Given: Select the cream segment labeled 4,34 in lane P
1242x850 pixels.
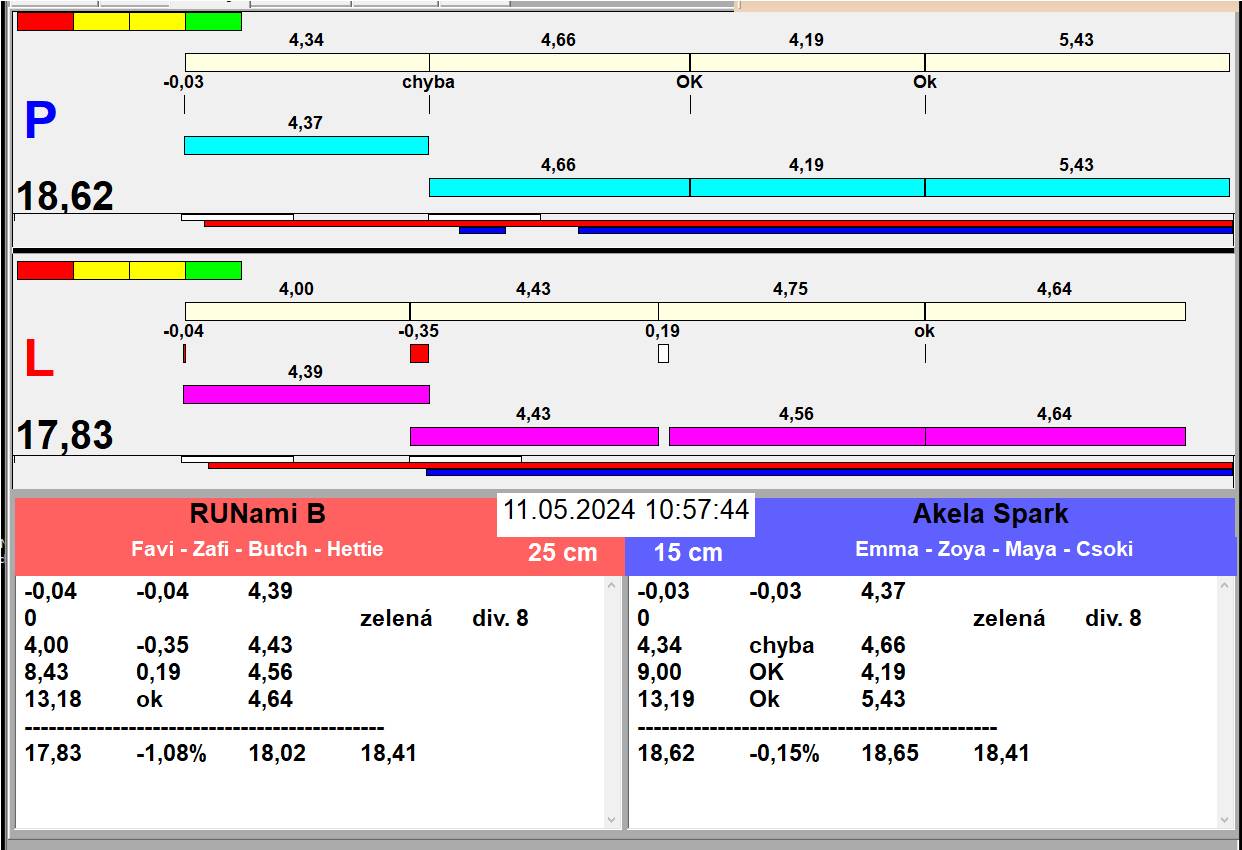Looking at the screenshot, I should (x=307, y=62).
